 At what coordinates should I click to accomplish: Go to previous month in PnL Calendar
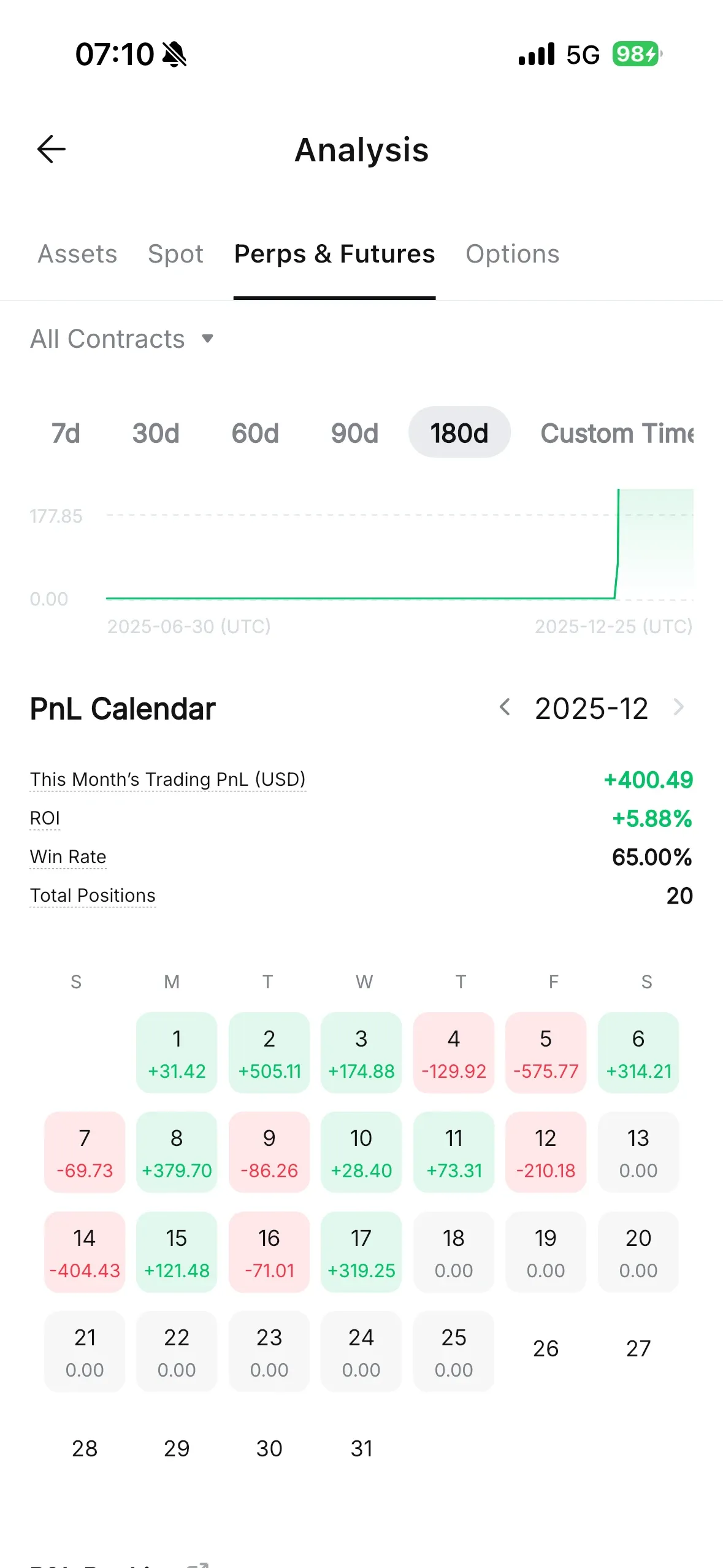(505, 707)
